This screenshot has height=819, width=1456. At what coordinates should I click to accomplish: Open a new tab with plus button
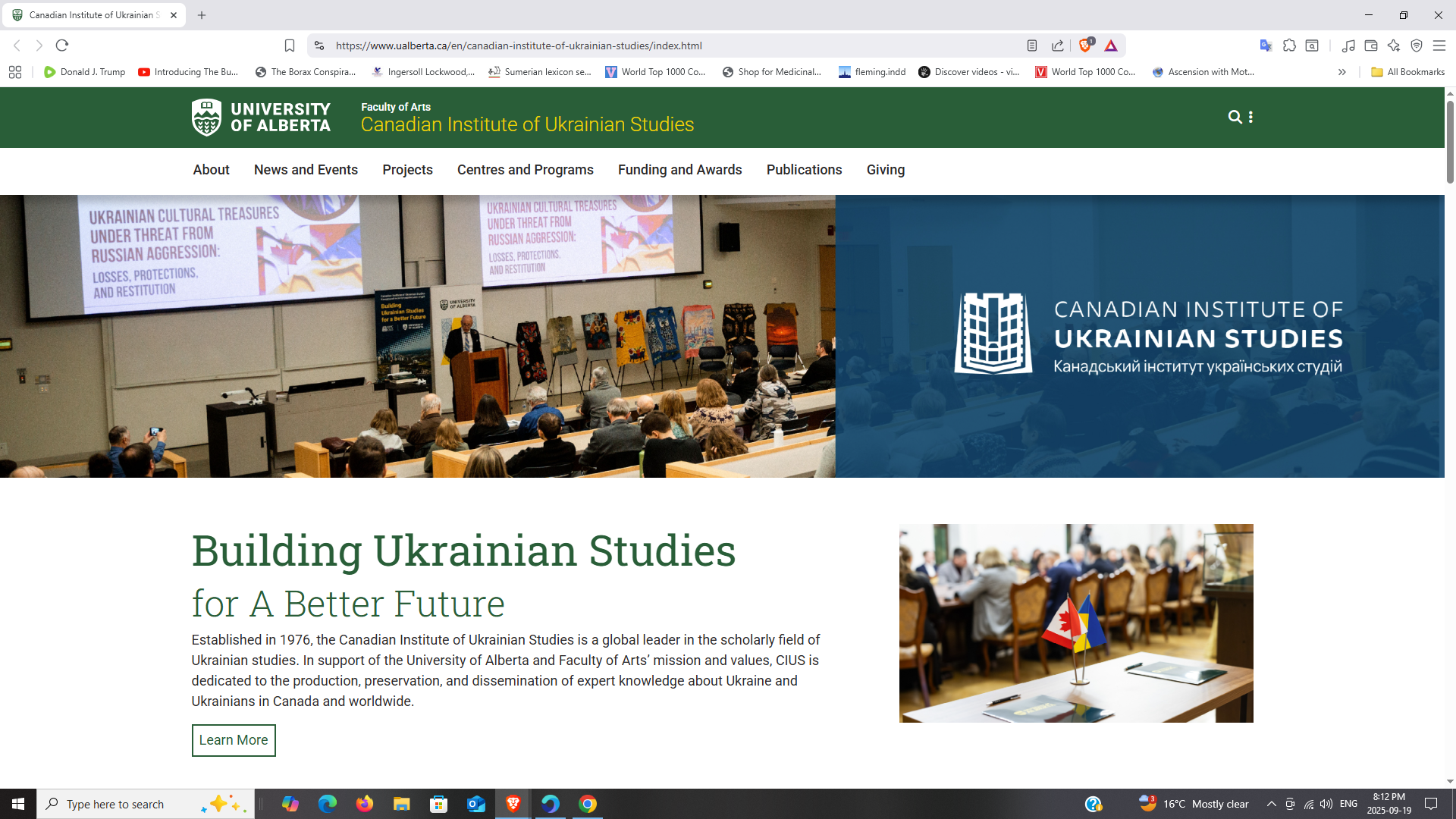[x=202, y=15]
